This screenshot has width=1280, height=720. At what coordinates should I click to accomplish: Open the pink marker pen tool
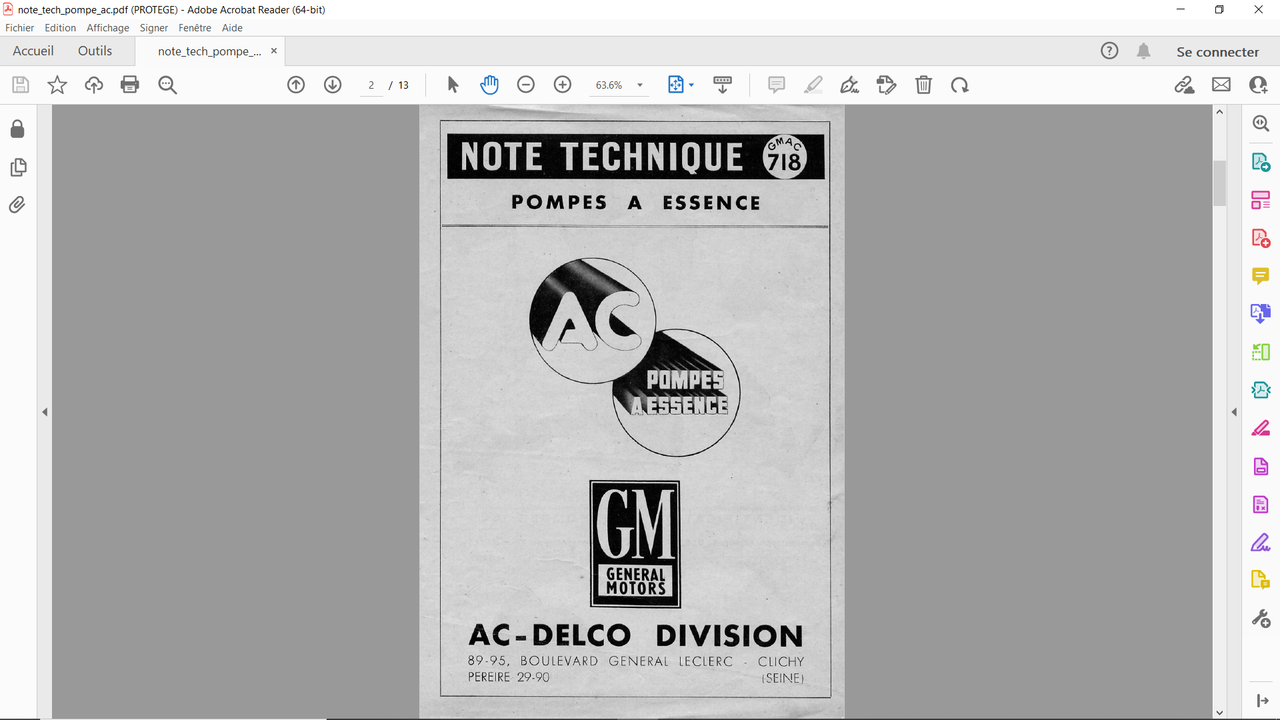tap(1260, 428)
